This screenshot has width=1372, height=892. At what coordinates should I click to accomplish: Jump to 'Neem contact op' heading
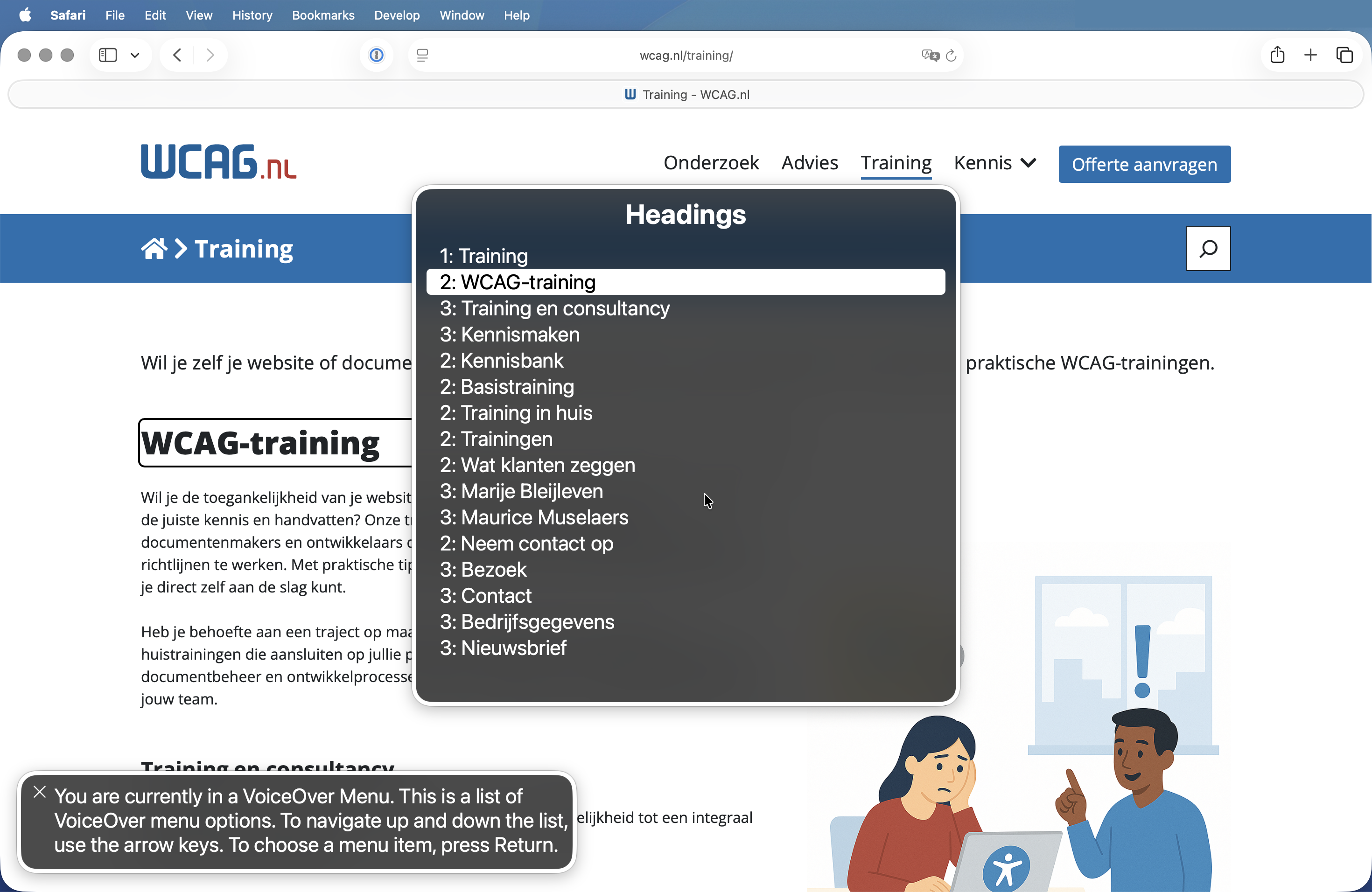click(x=686, y=544)
